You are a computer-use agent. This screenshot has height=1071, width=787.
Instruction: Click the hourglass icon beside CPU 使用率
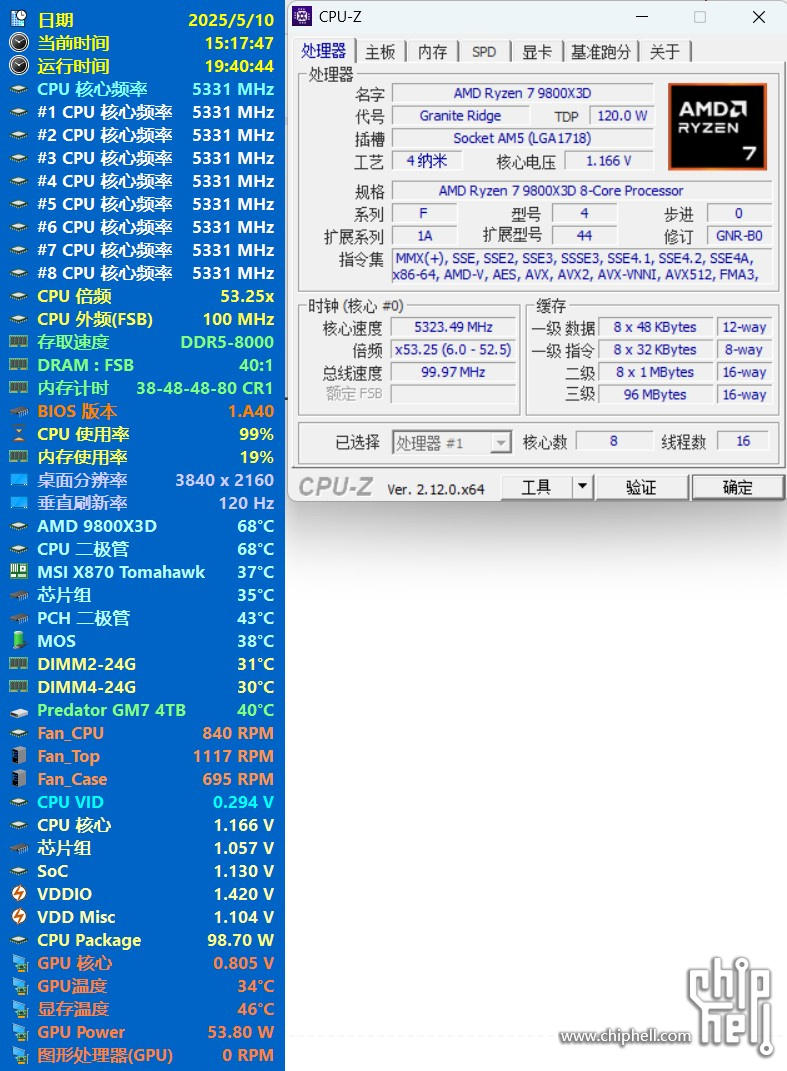click(19, 434)
